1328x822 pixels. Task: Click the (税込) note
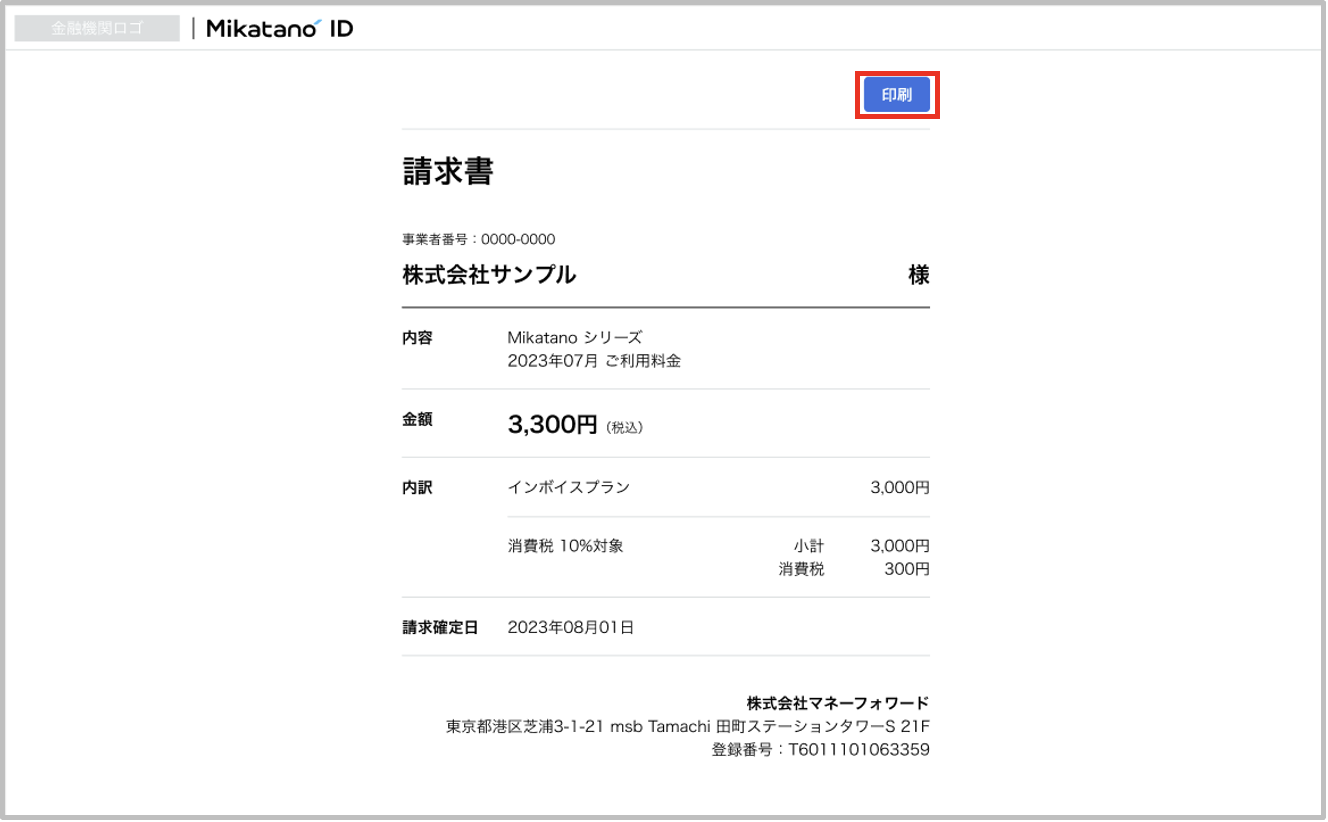point(624,427)
